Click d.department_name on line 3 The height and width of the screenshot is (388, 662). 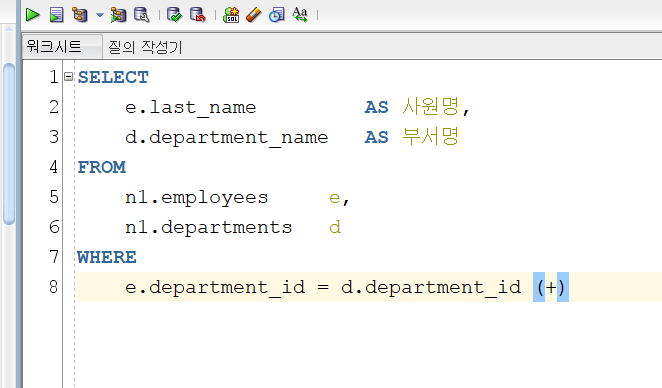click(226, 138)
